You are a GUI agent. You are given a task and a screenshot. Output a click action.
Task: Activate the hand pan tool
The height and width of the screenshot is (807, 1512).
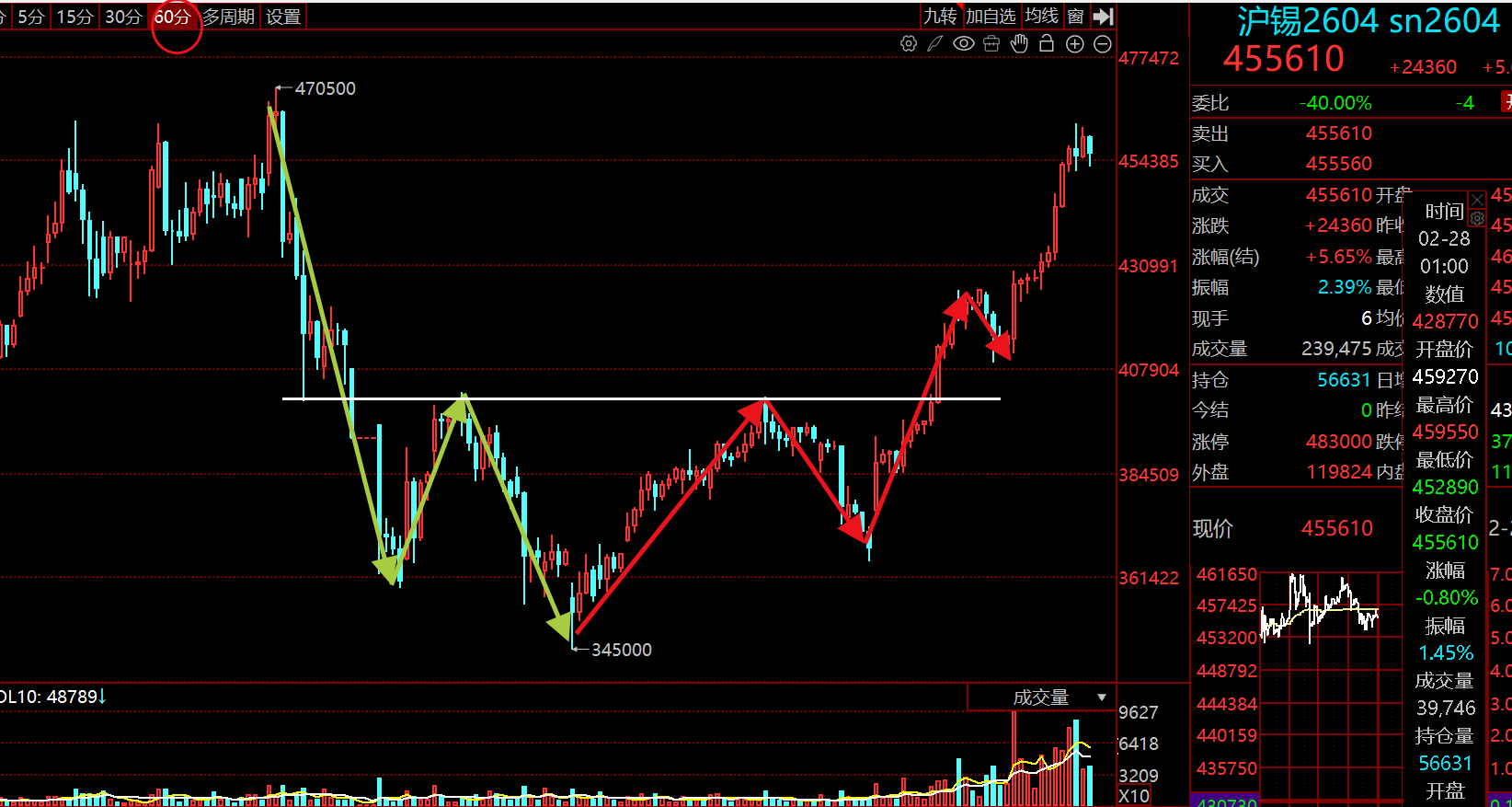pyautogui.click(x=1019, y=43)
